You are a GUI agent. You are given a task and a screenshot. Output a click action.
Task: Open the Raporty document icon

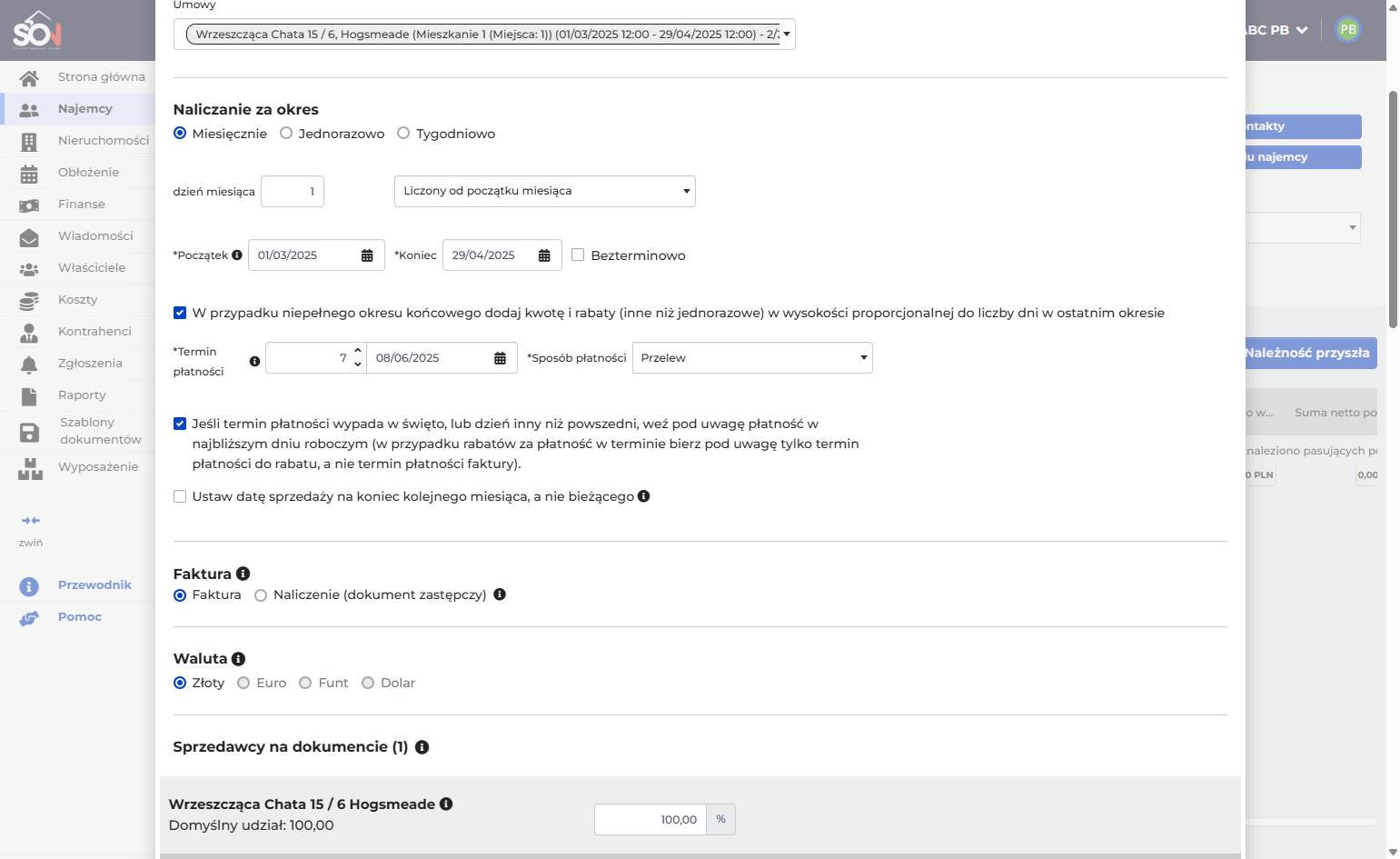pyautogui.click(x=29, y=396)
